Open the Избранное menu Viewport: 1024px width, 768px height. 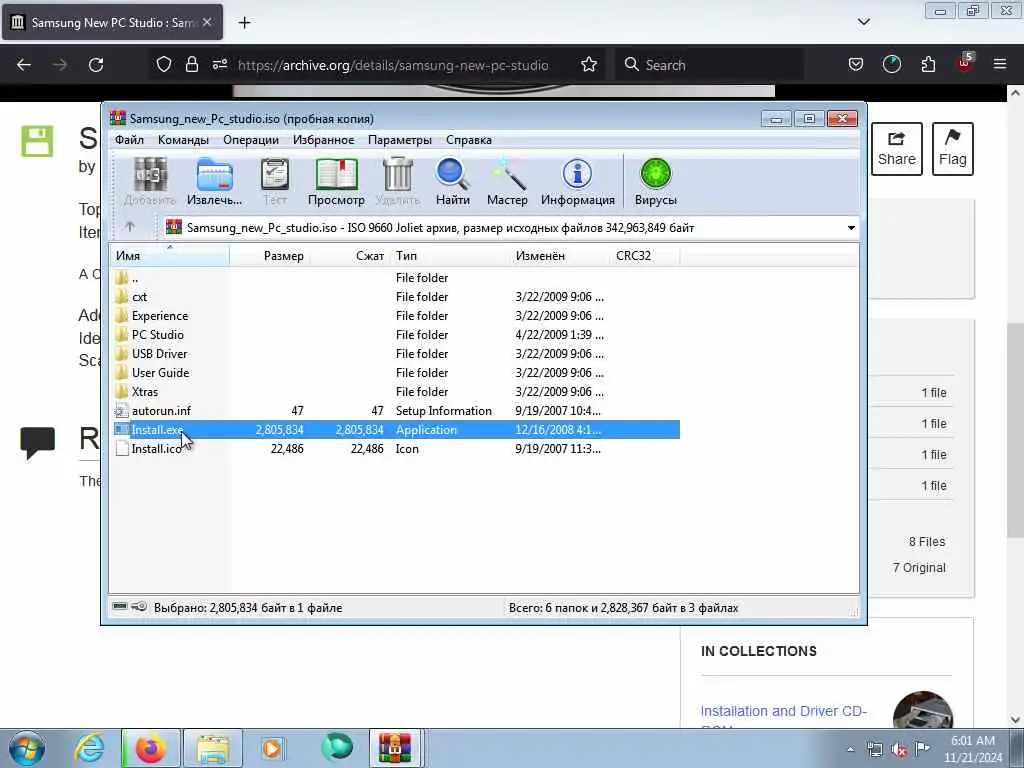tap(323, 140)
